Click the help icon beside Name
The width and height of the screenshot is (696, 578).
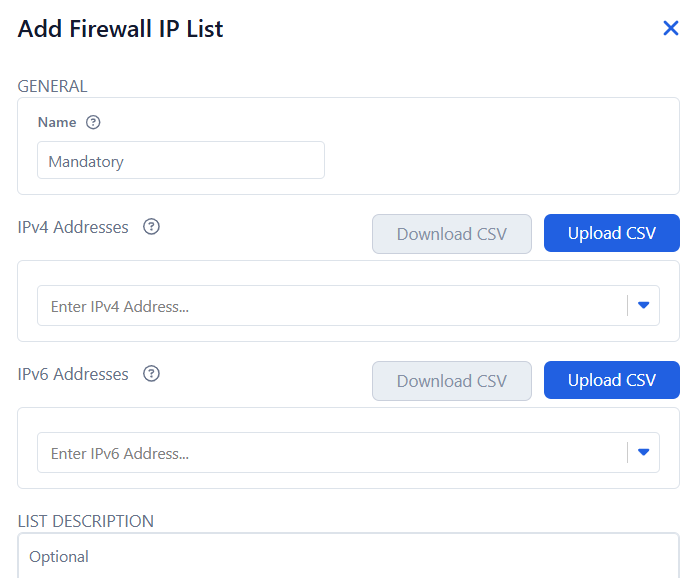pos(93,122)
